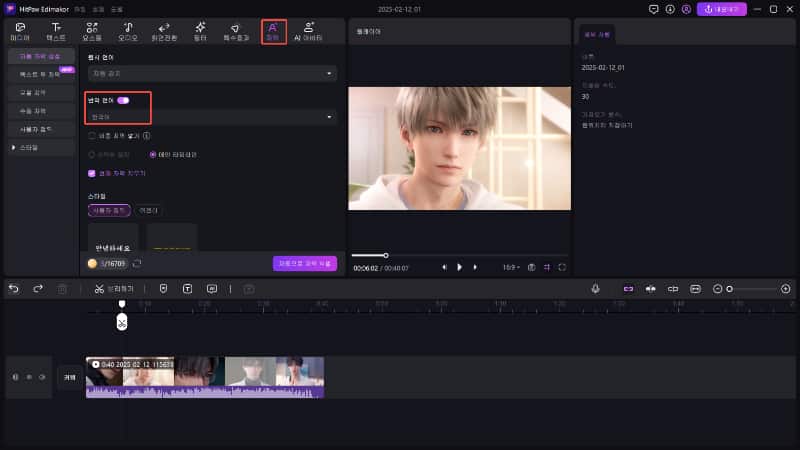Toggle the translation language switch
The height and width of the screenshot is (450, 800).
point(124,101)
